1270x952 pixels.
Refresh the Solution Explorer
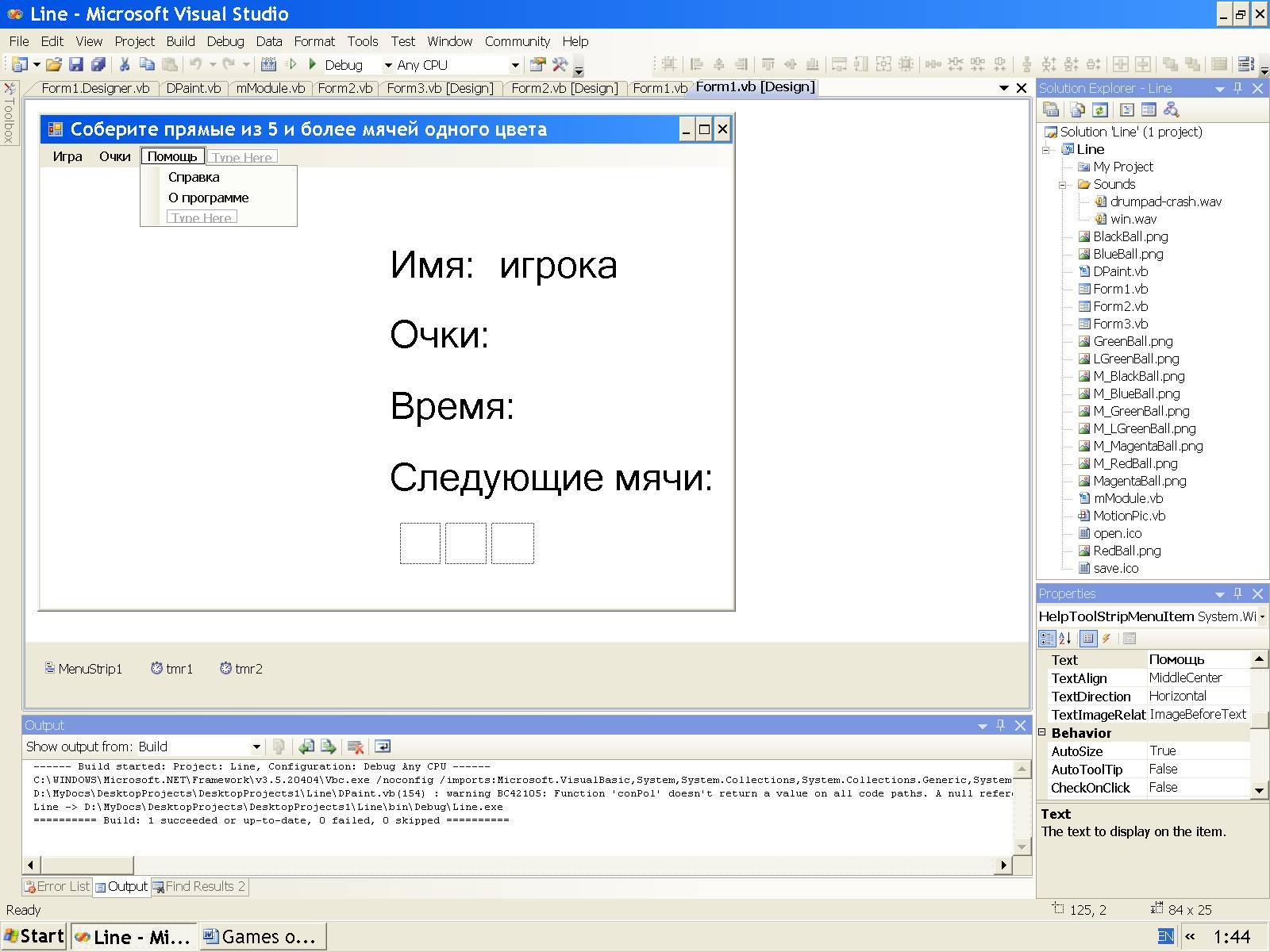pyautogui.click(x=1100, y=110)
